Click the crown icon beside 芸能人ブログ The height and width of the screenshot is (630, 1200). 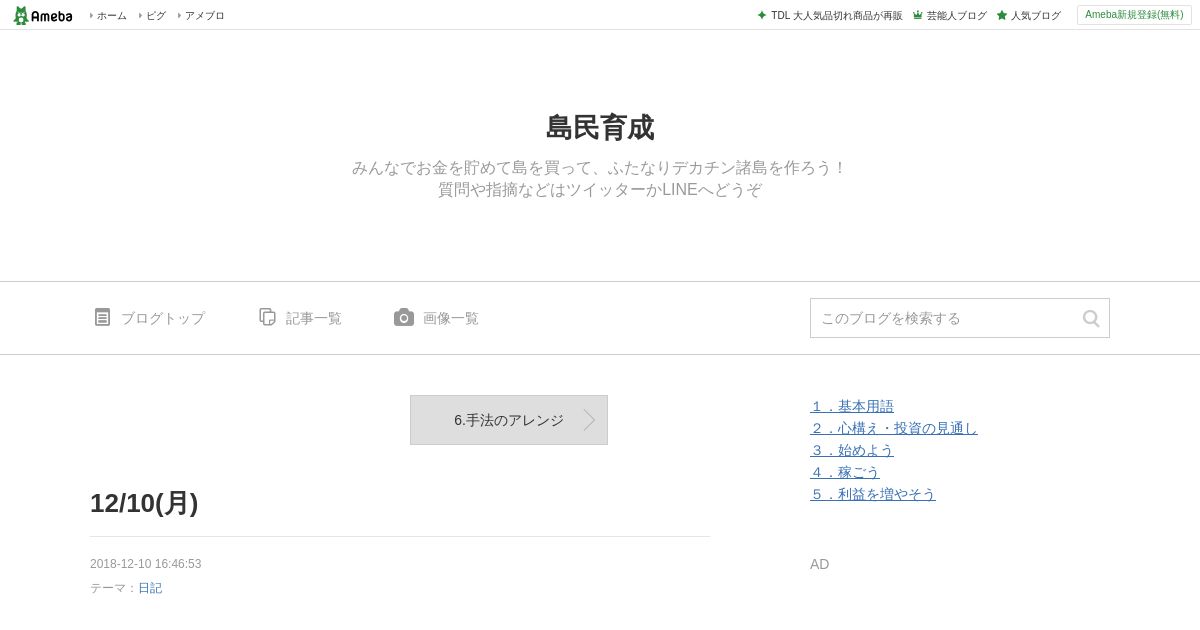tap(918, 15)
